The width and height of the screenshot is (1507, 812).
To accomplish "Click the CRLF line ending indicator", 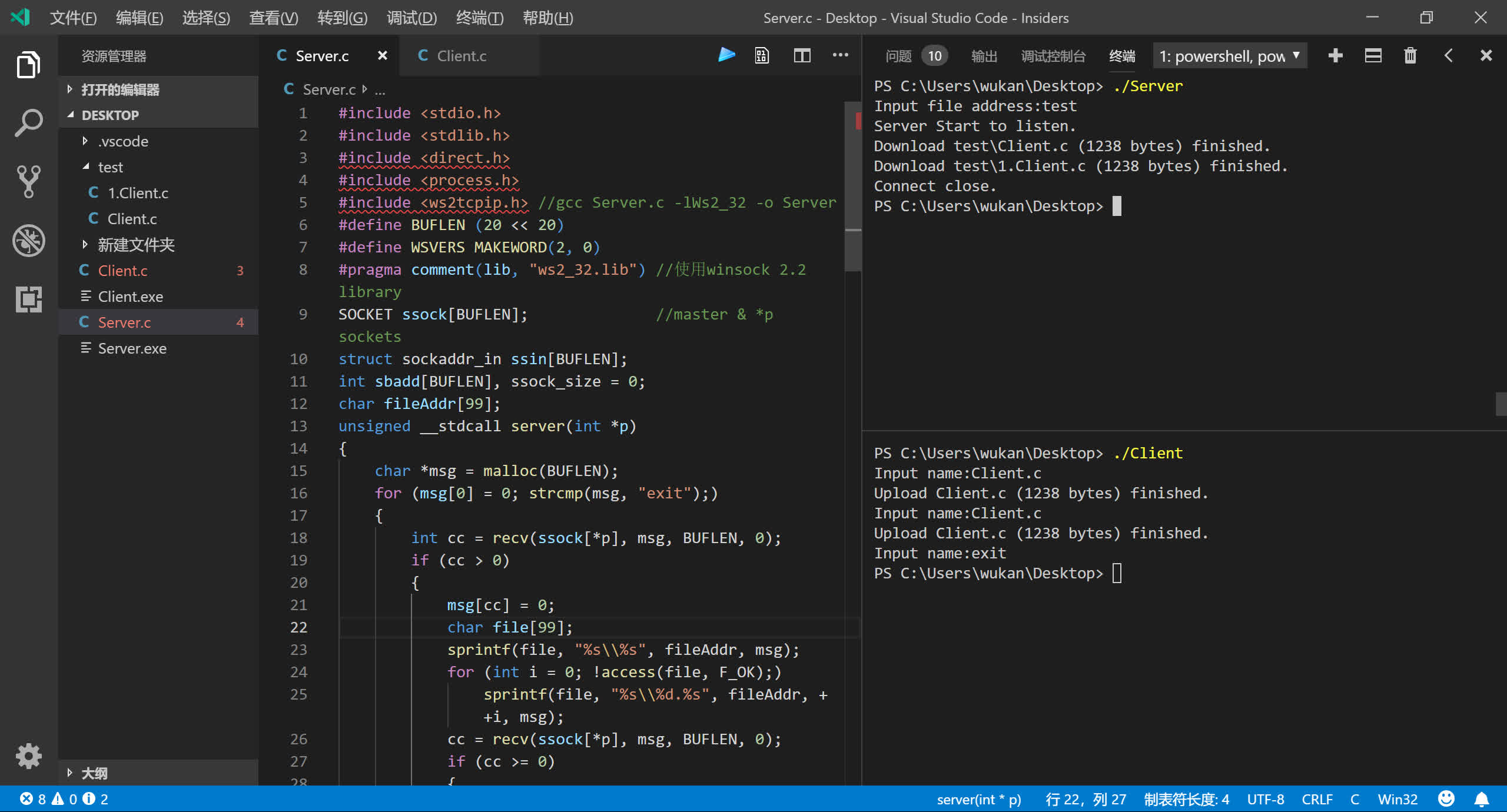I will pyautogui.click(x=1317, y=799).
